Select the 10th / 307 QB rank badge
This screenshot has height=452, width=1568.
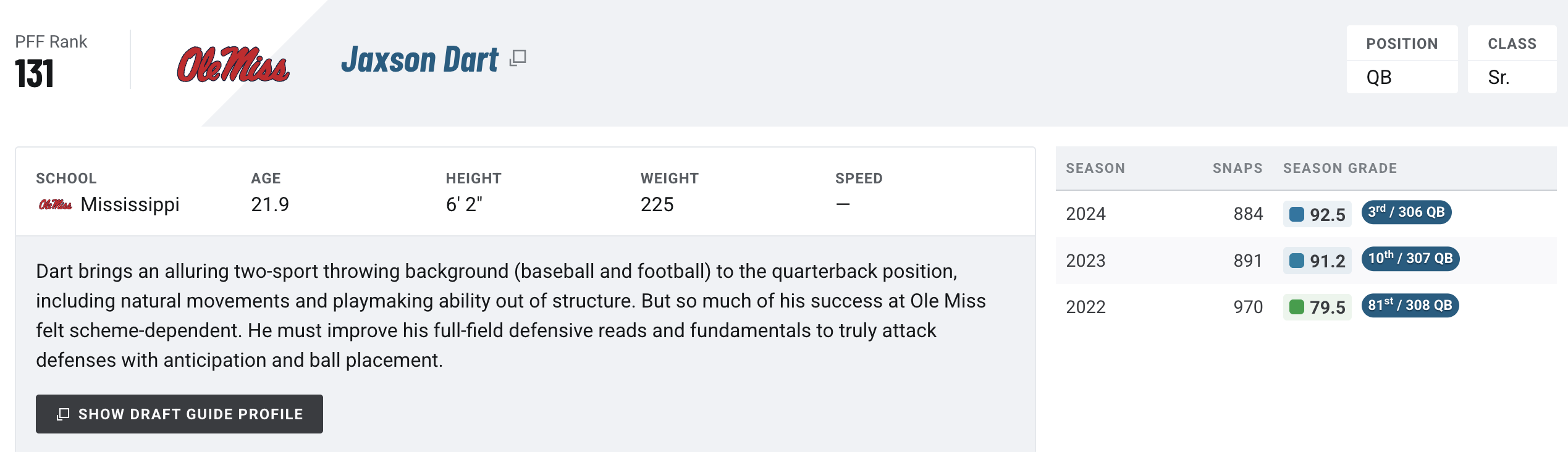[1410, 259]
